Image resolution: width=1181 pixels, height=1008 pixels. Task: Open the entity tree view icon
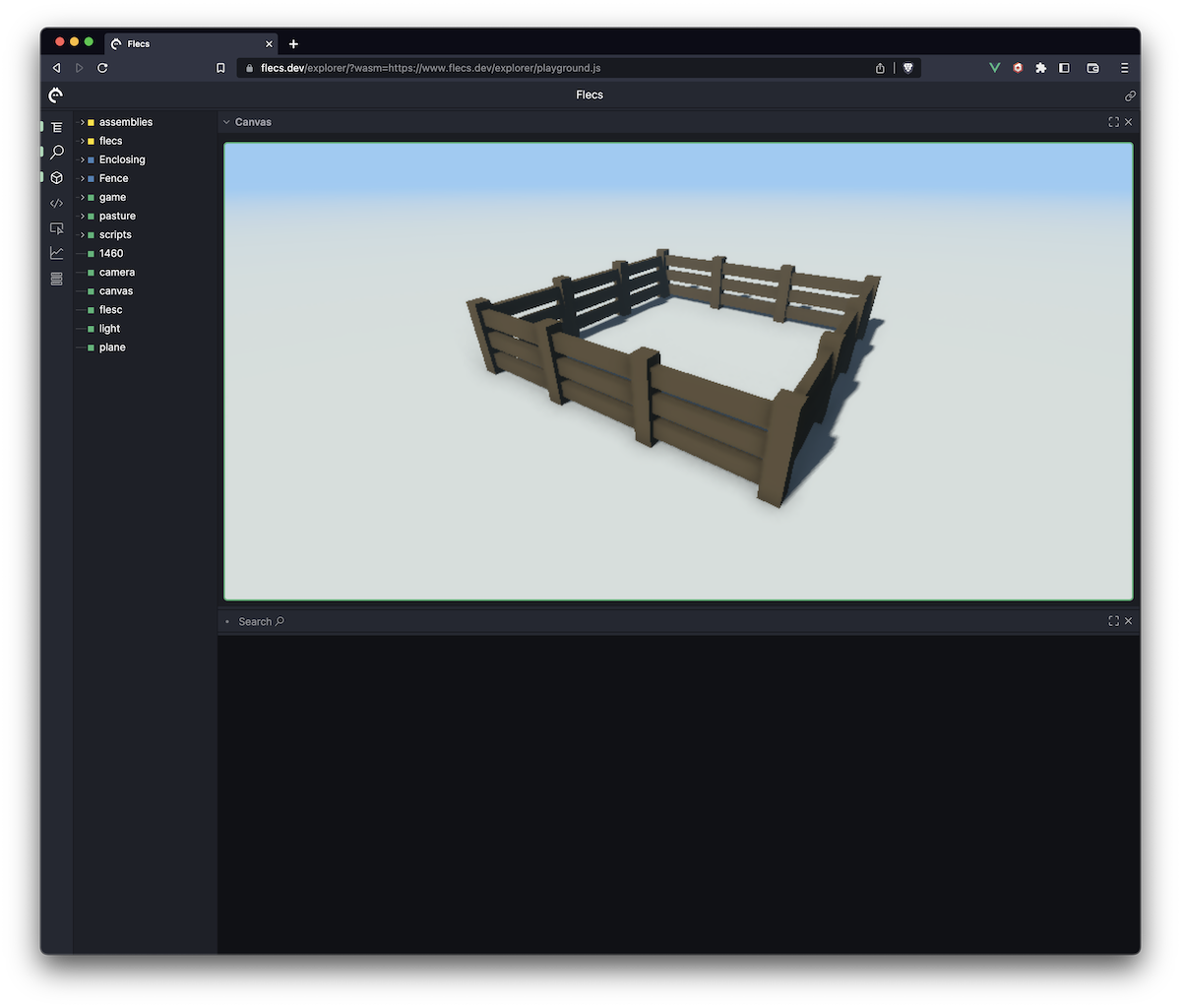pos(56,126)
